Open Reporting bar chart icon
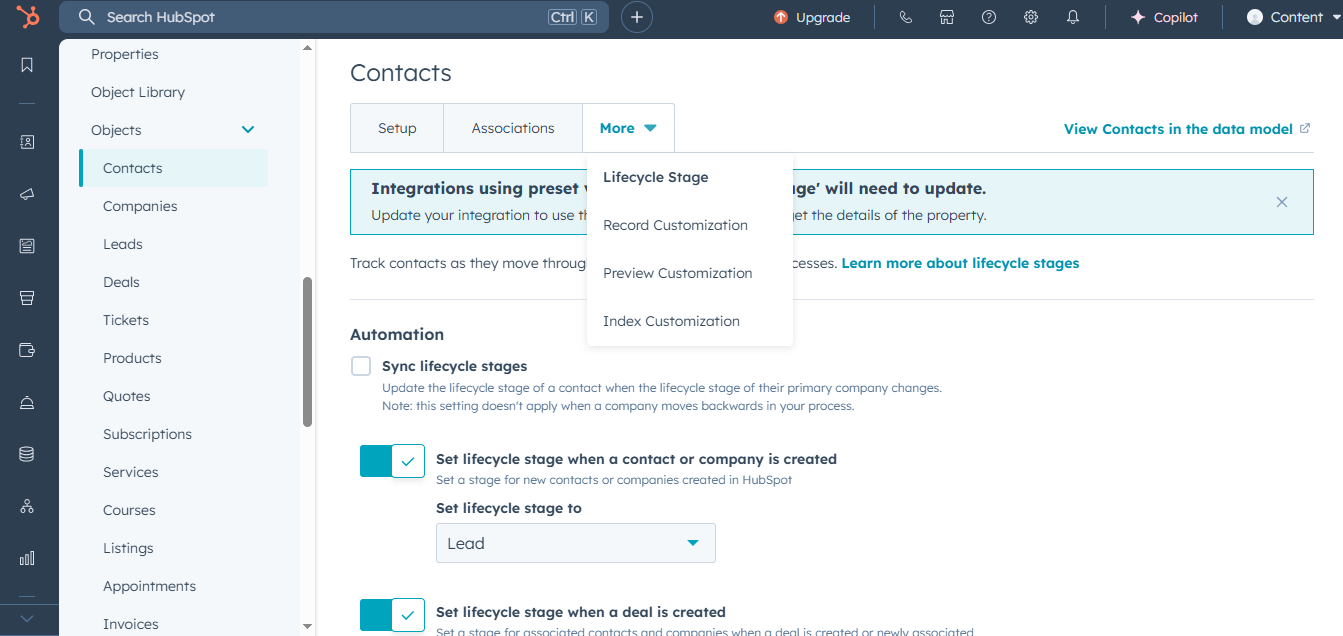This screenshot has height=636, width=1343. tap(27, 558)
